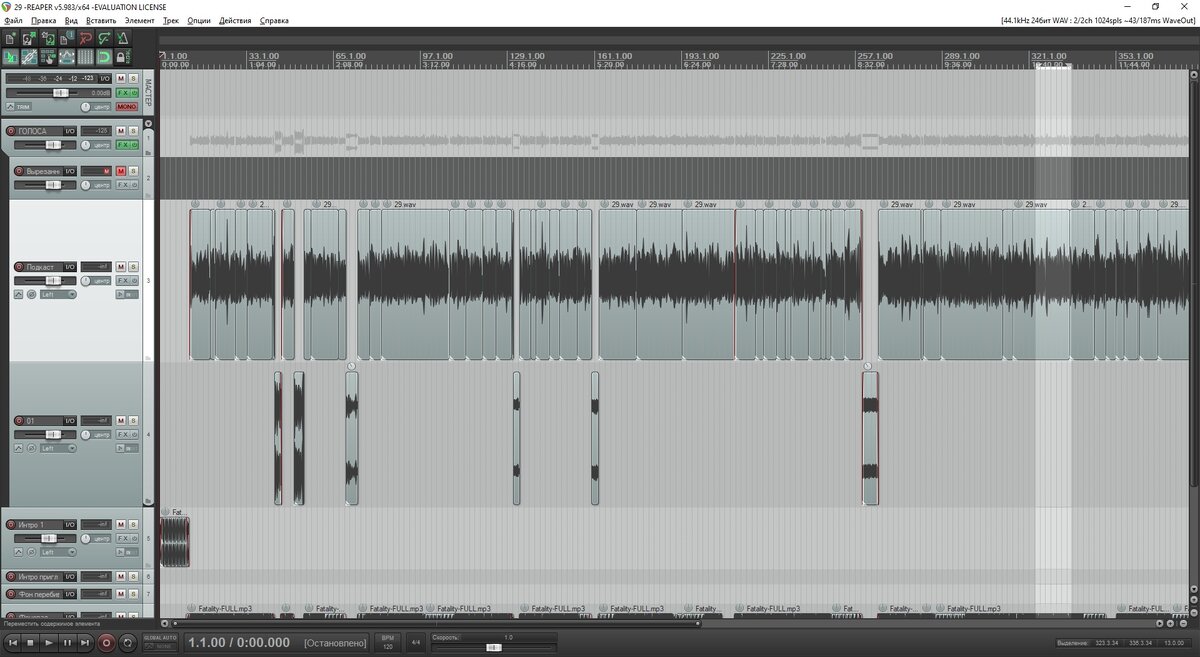Arm record on ГОЛОСА track
The image size is (1200, 657).
pos(11,131)
